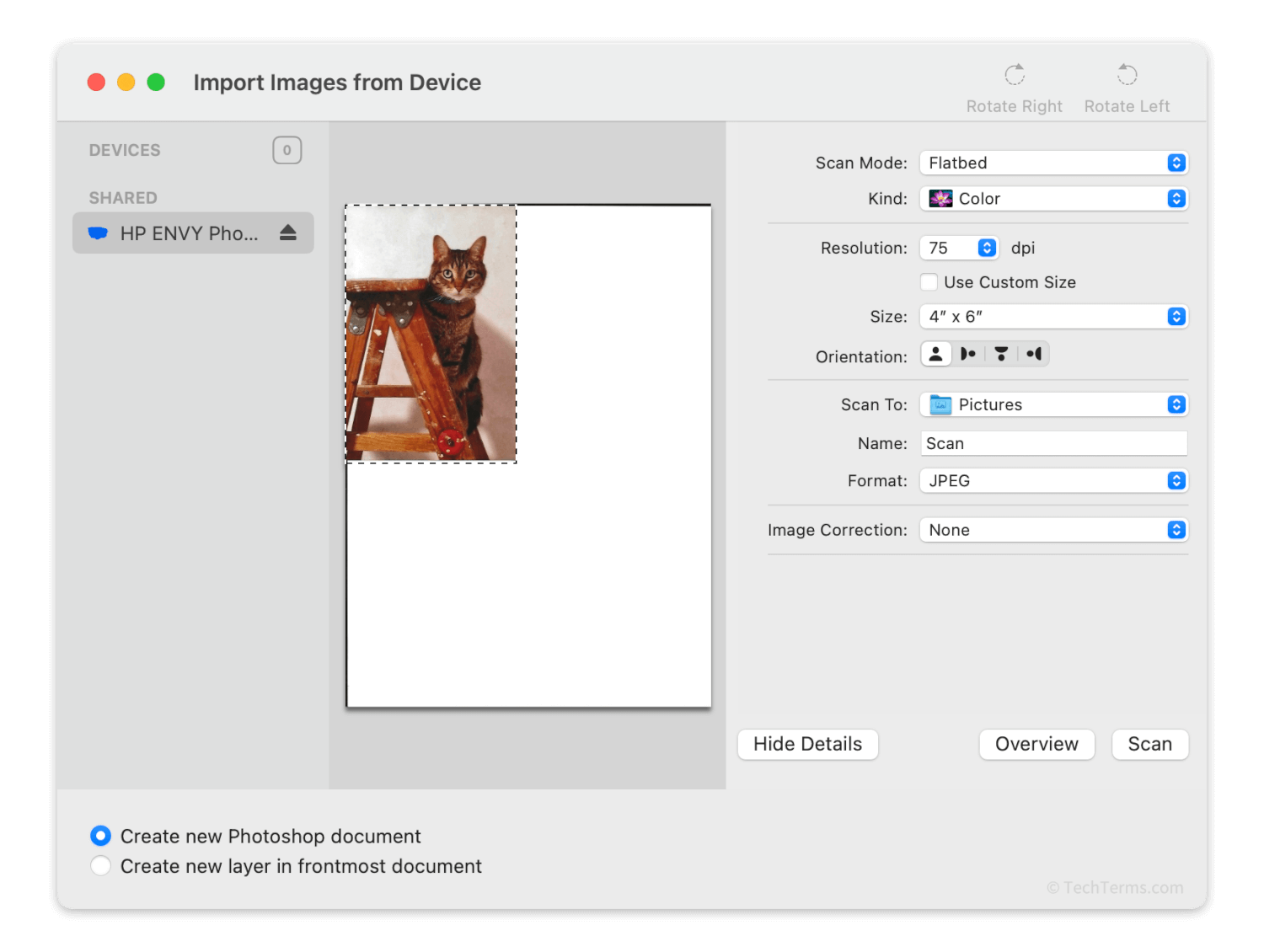The image size is (1264, 952).
Task: Open the Size 4" x 6" dropdown
Action: (1054, 317)
